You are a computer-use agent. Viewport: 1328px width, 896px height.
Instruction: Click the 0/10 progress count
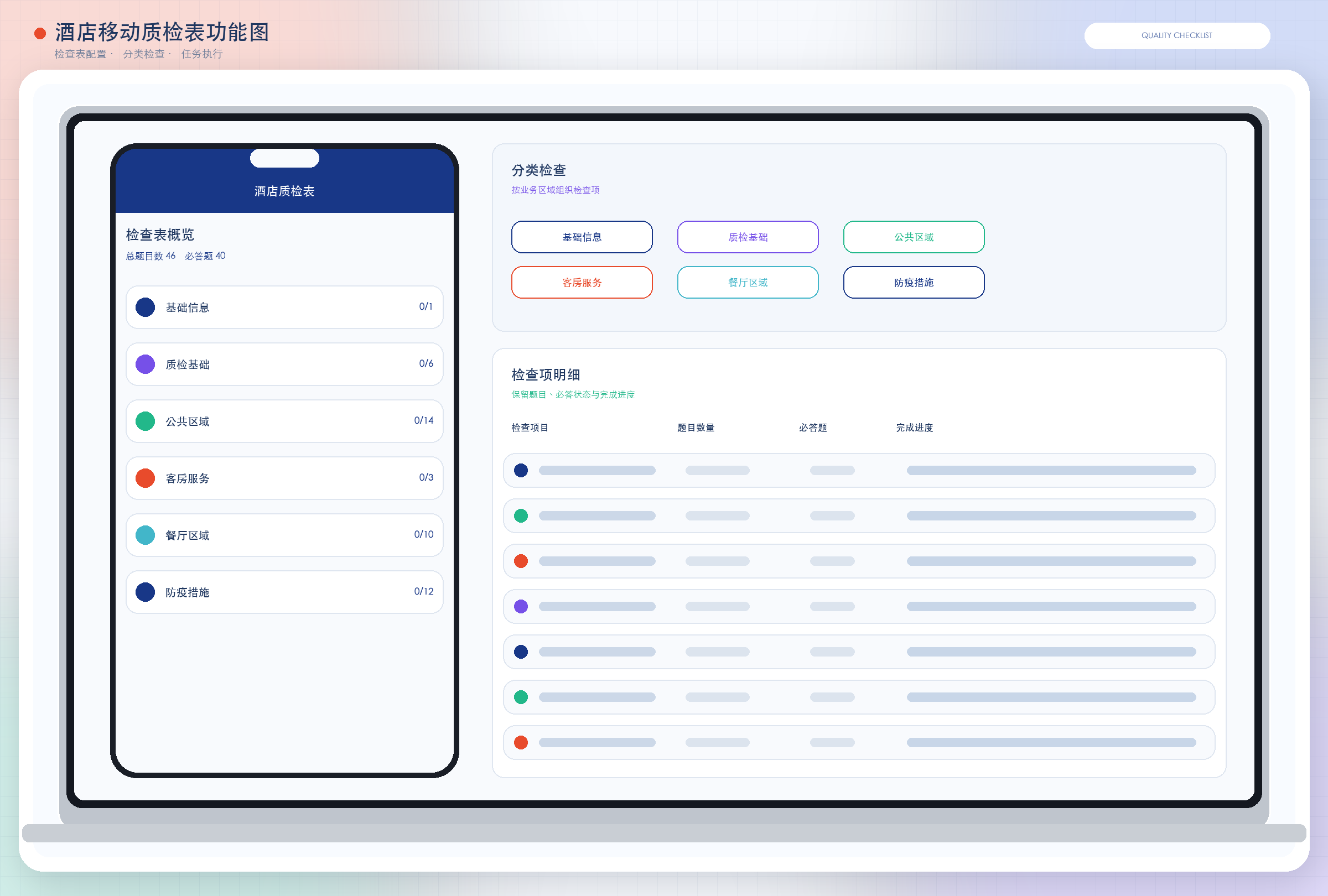tap(423, 534)
